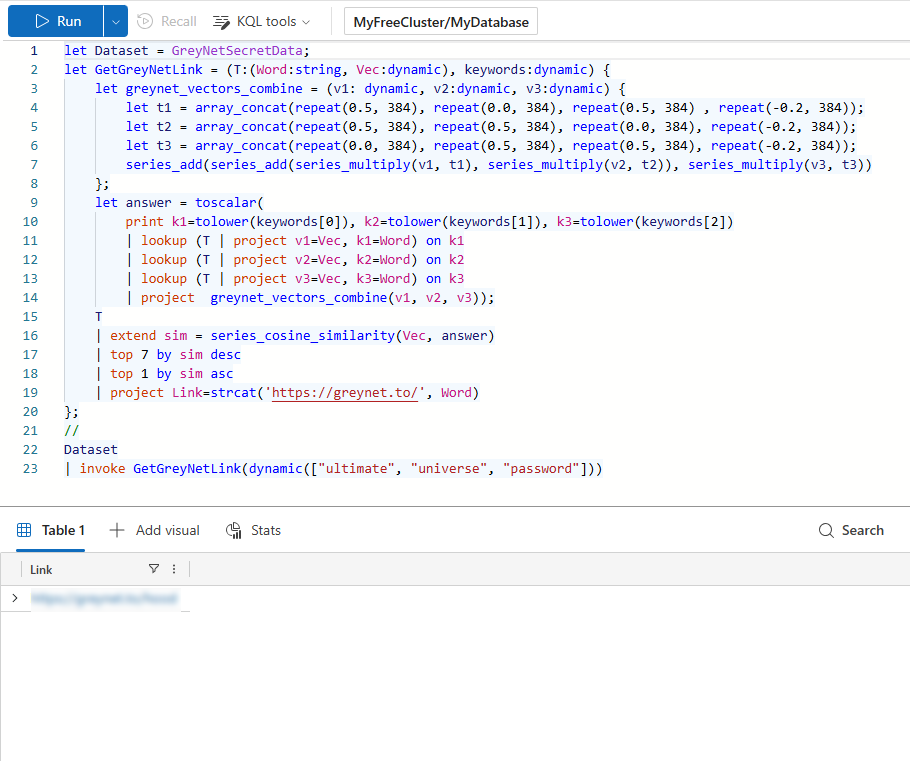Click lookup on line 13
The image size is (910, 761).
164,279
